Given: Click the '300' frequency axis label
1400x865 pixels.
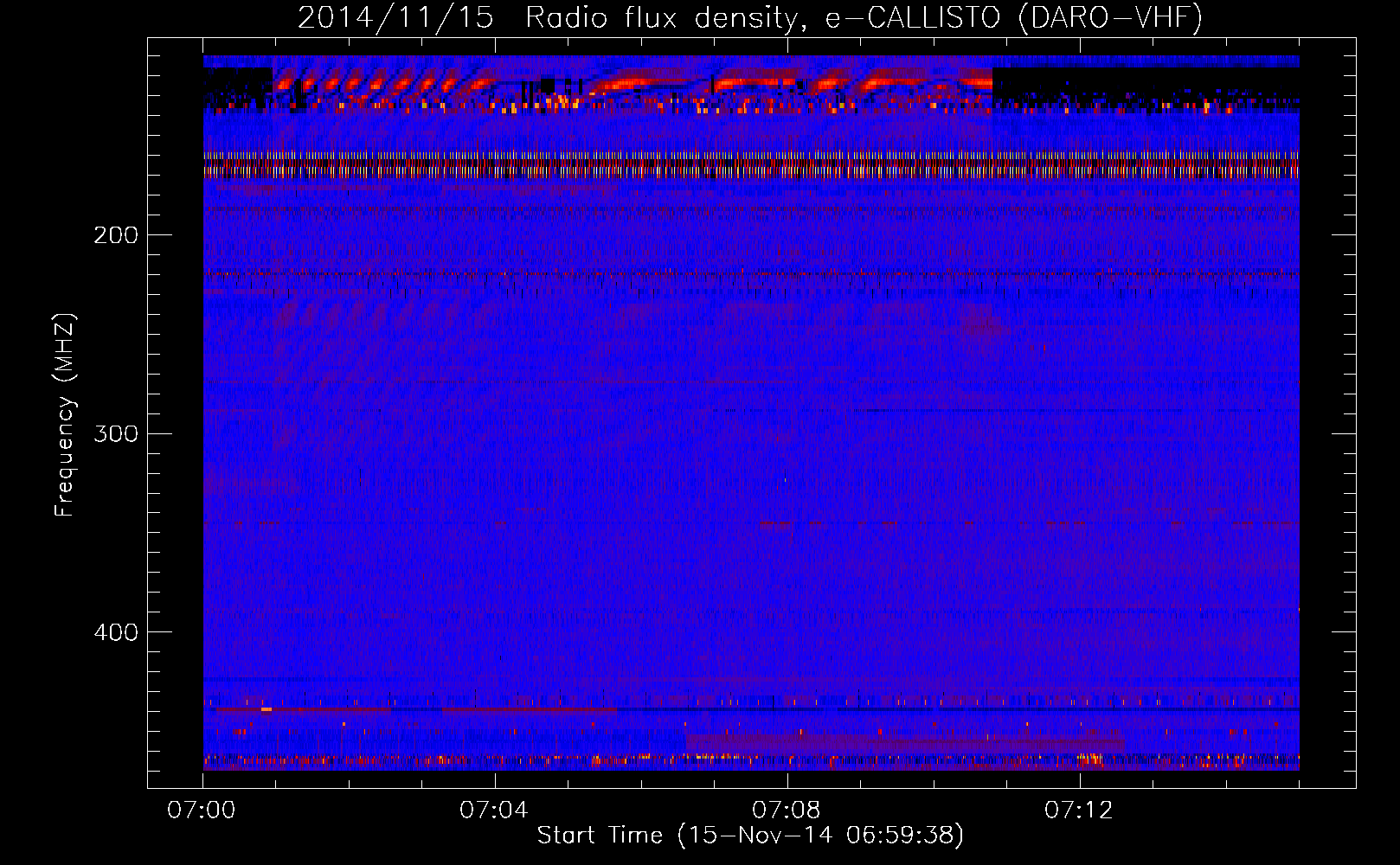Looking at the screenshot, I should tap(116, 433).
